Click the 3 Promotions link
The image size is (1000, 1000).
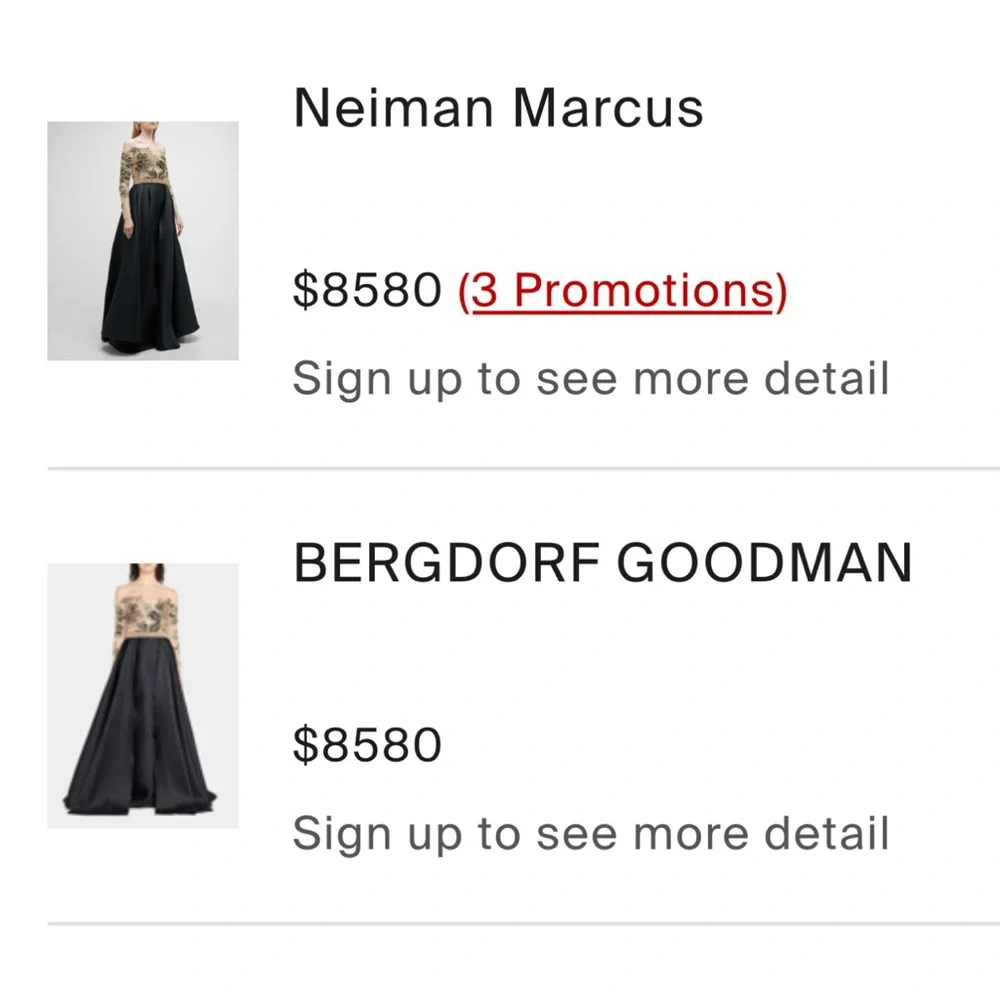point(623,291)
